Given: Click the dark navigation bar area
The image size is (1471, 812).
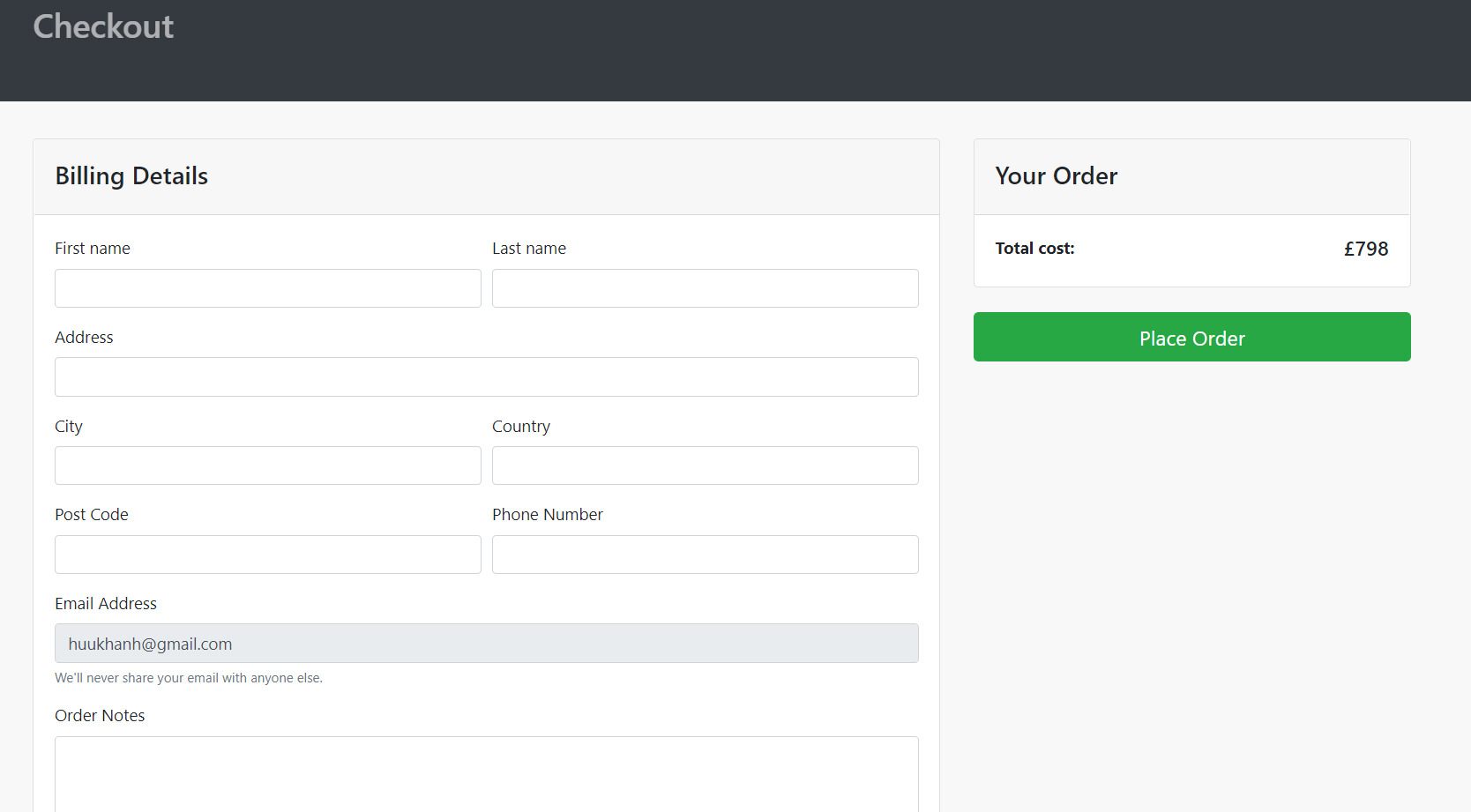Looking at the screenshot, I should coord(735,50).
